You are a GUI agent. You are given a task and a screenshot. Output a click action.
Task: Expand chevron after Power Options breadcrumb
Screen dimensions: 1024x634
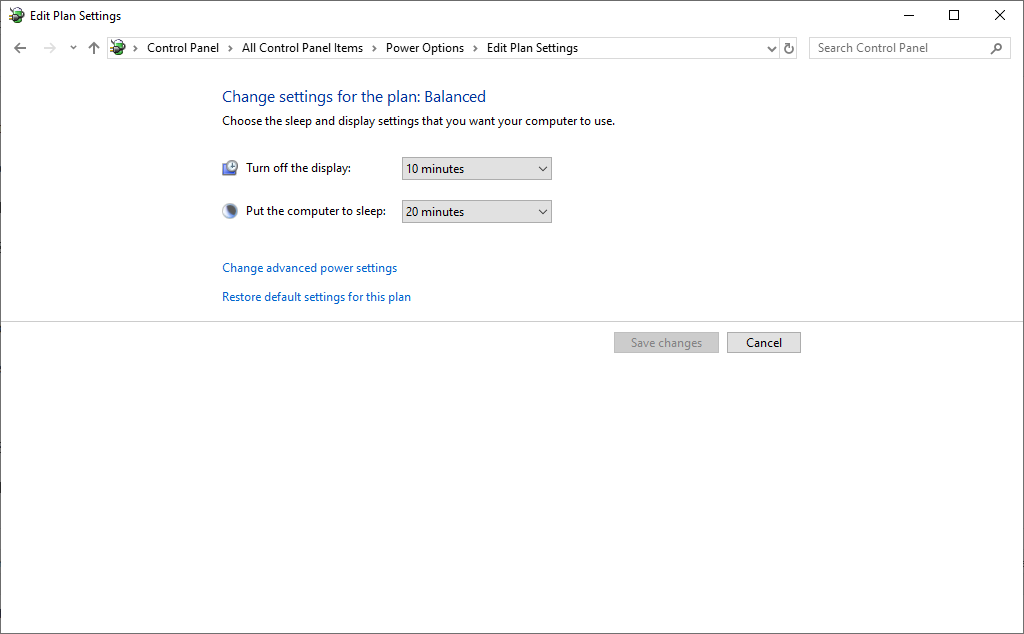(x=475, y=48)
